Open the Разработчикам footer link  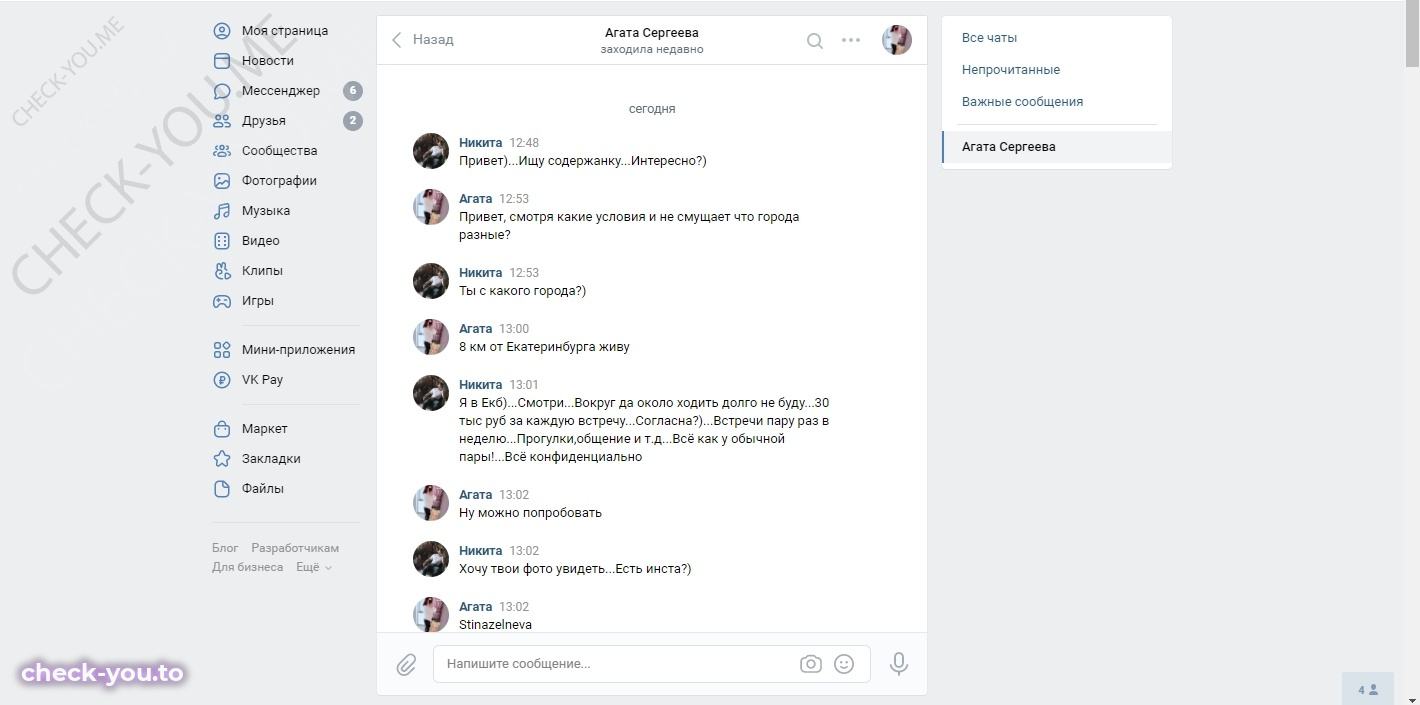[x=295, y=548]
